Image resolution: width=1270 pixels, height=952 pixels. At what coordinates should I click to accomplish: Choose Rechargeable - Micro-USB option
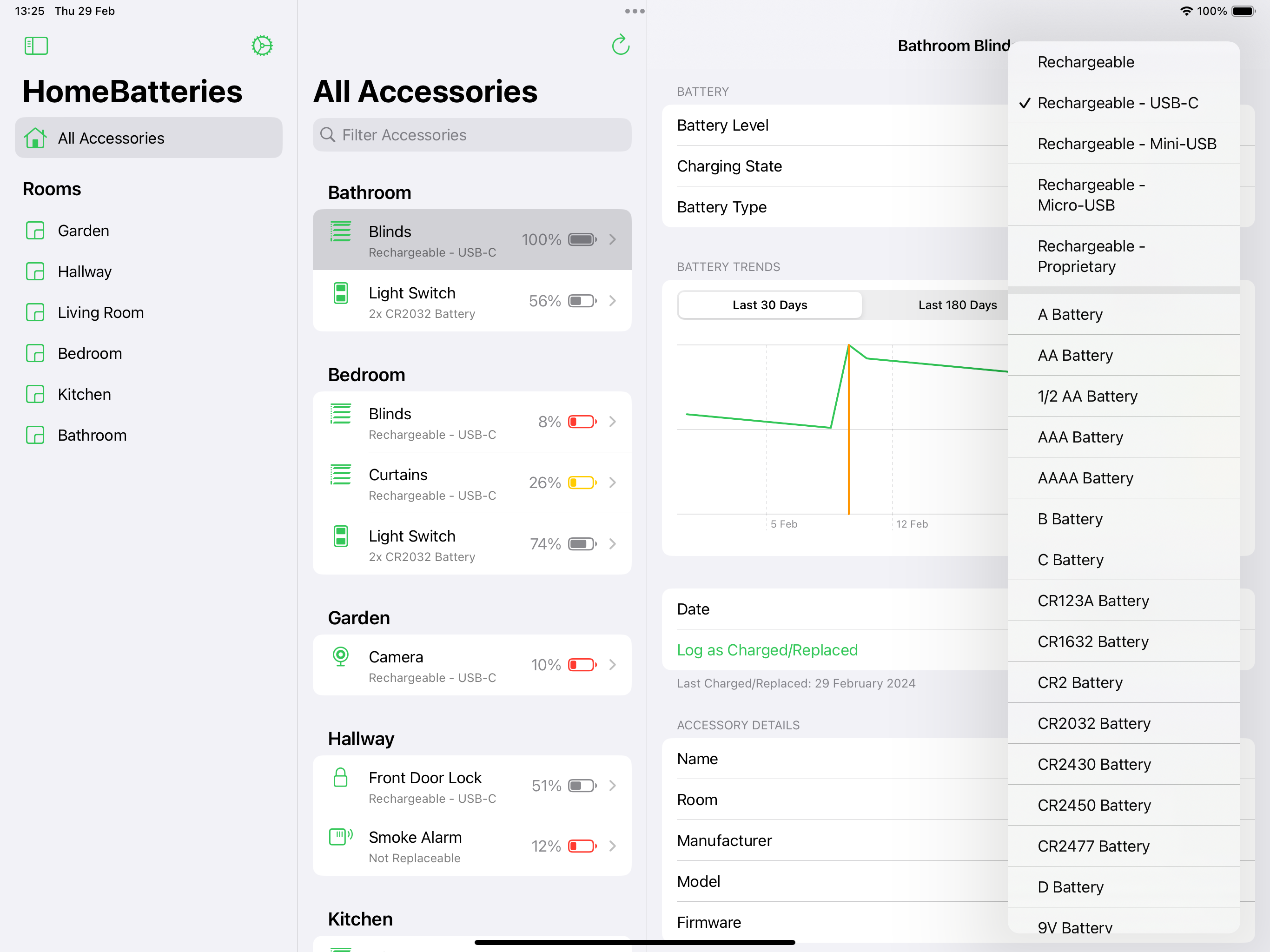(x=1124, y=195)
